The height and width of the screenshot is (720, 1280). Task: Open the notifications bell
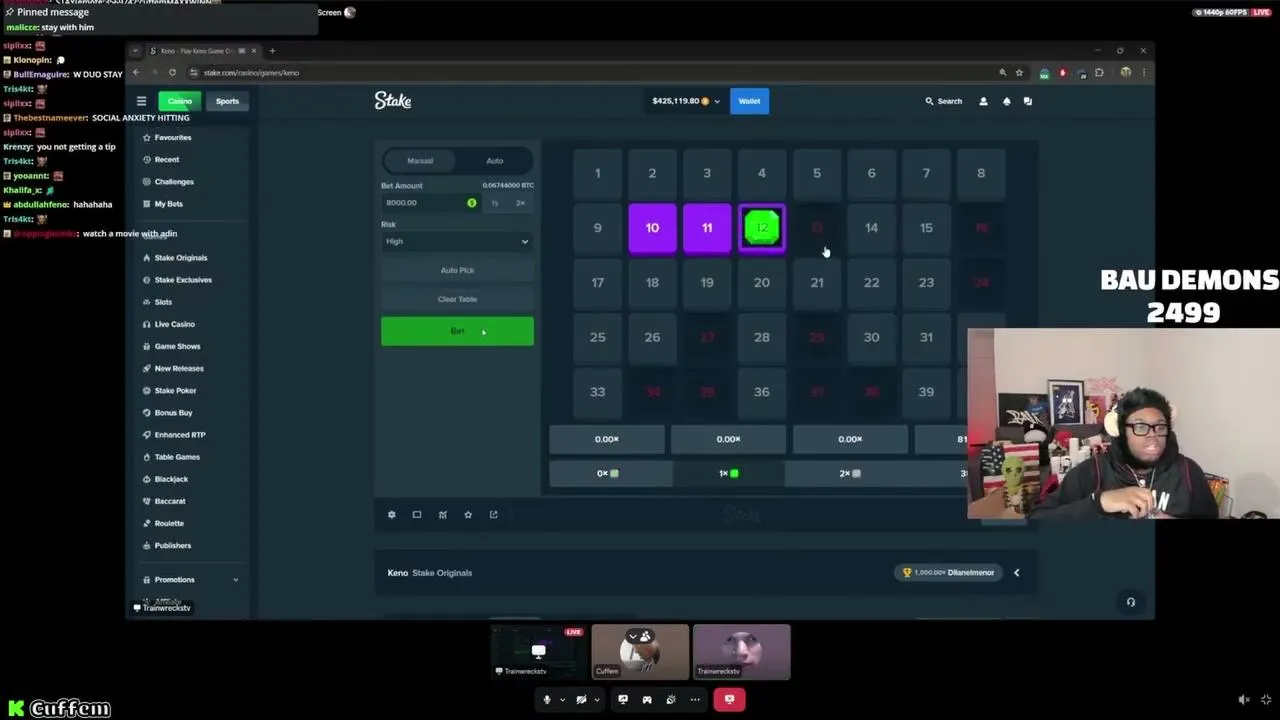tap(1006, 101)
